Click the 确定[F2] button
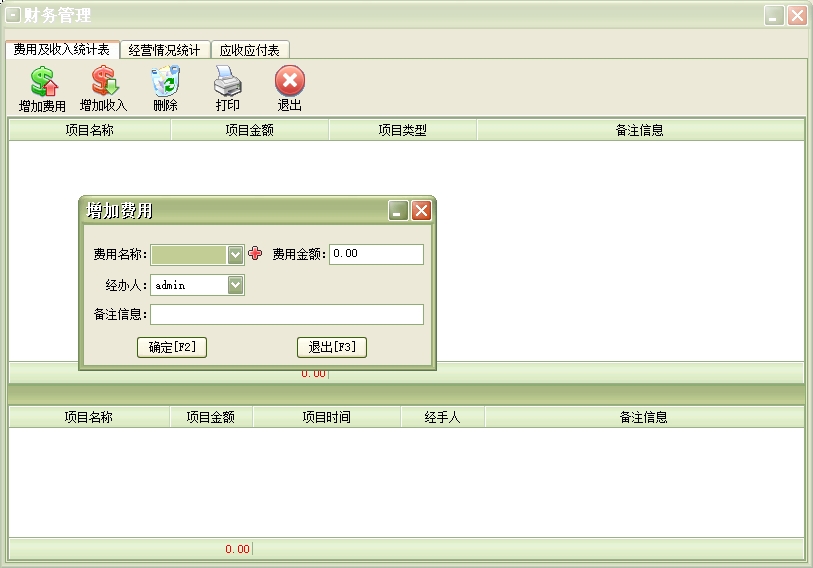Image resolution: width=813 pixels, height=568 pixels. (x=172, y=347)
